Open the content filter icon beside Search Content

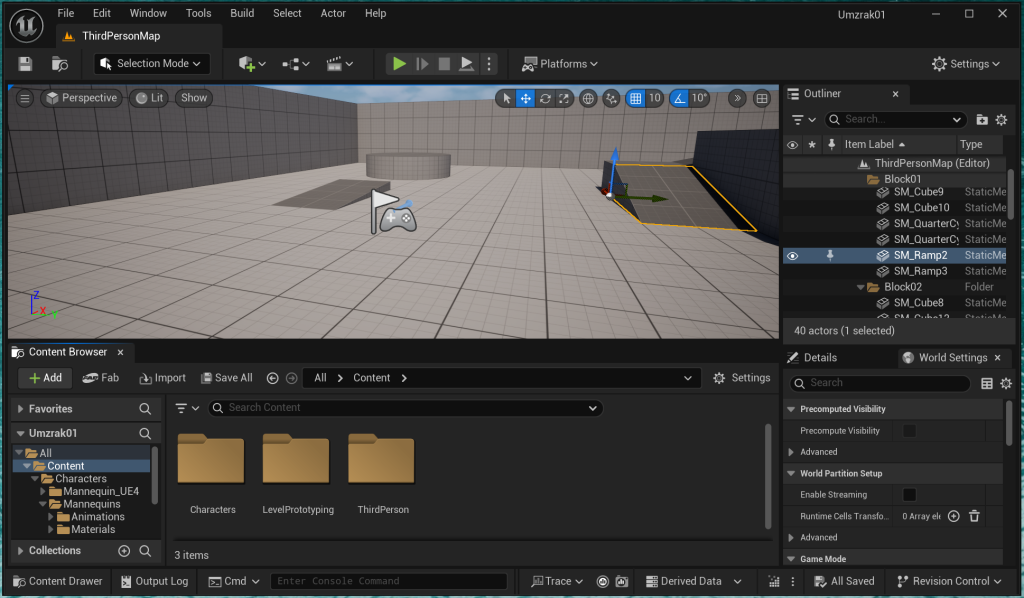click(187, 408)
